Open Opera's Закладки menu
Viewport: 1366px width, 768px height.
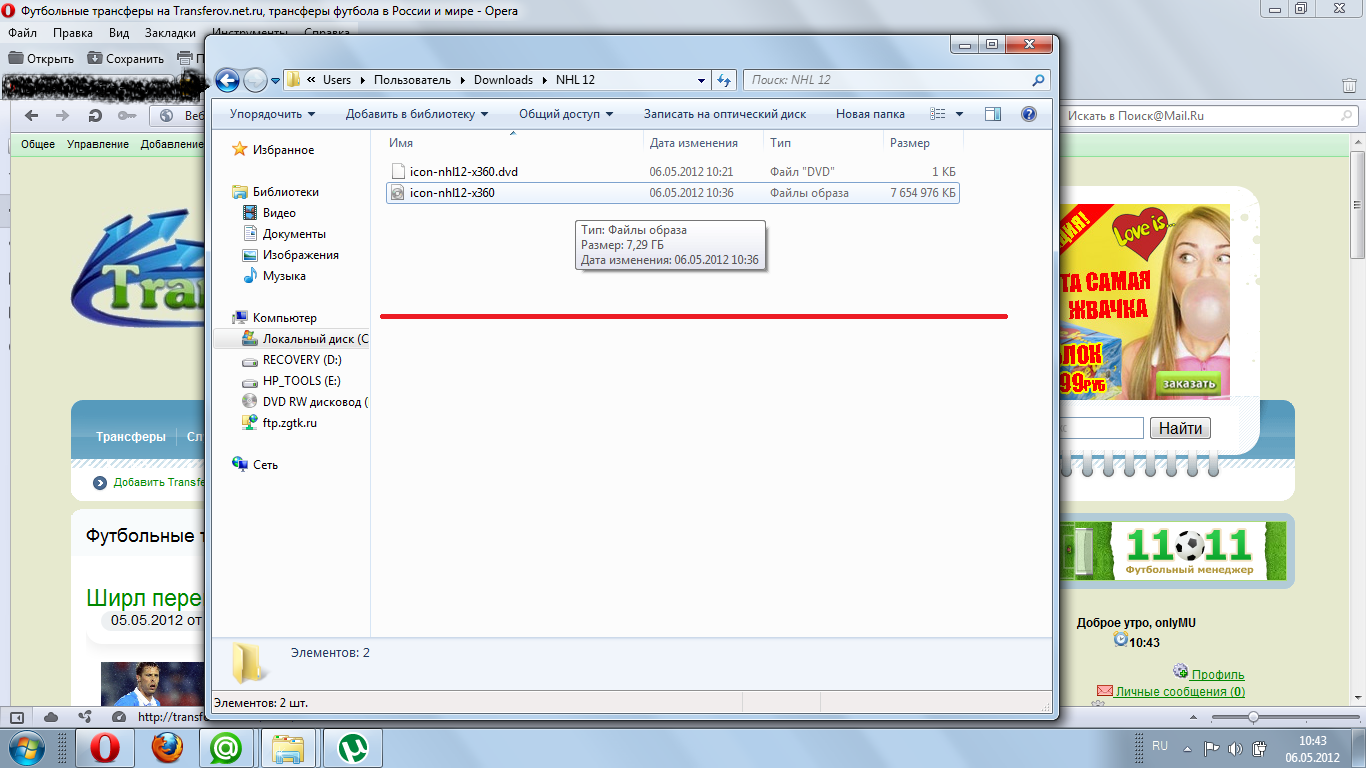(170, 33)
